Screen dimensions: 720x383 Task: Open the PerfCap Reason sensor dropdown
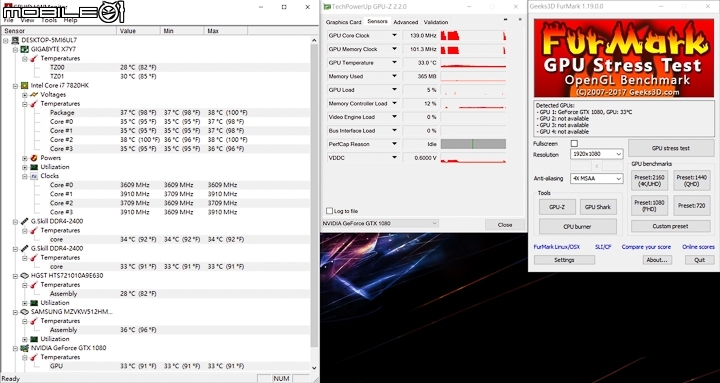coord(394,144)
